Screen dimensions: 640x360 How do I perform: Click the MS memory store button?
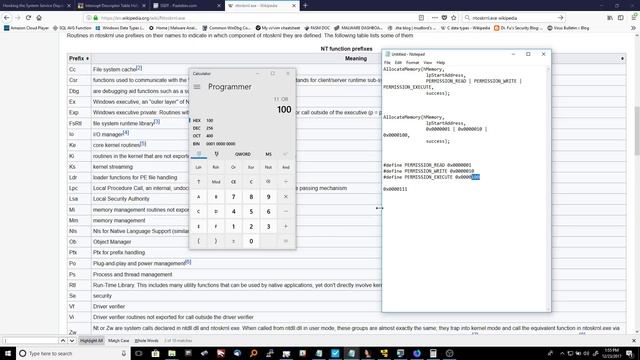click(x=268, y=154)
